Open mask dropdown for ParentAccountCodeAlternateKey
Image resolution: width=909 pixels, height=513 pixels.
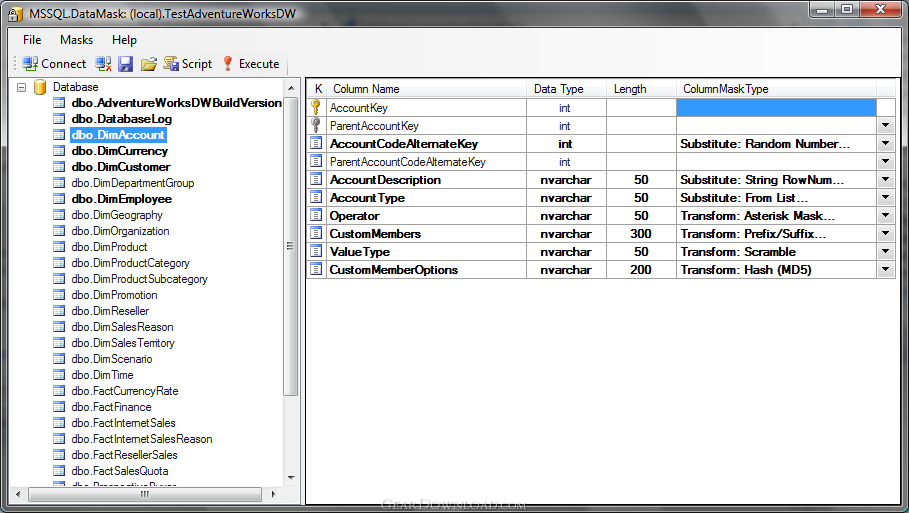click(x=885, y=161)
